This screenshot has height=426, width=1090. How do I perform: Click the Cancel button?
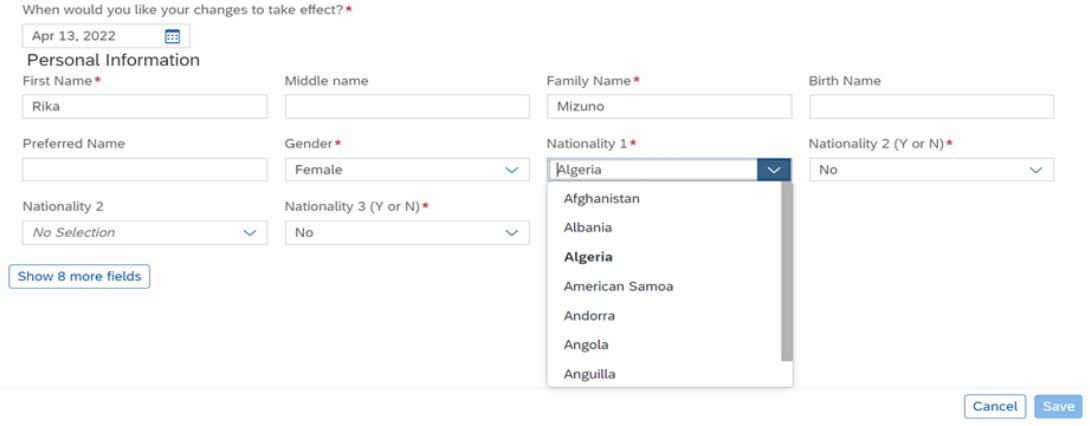(x=995, y=407)
